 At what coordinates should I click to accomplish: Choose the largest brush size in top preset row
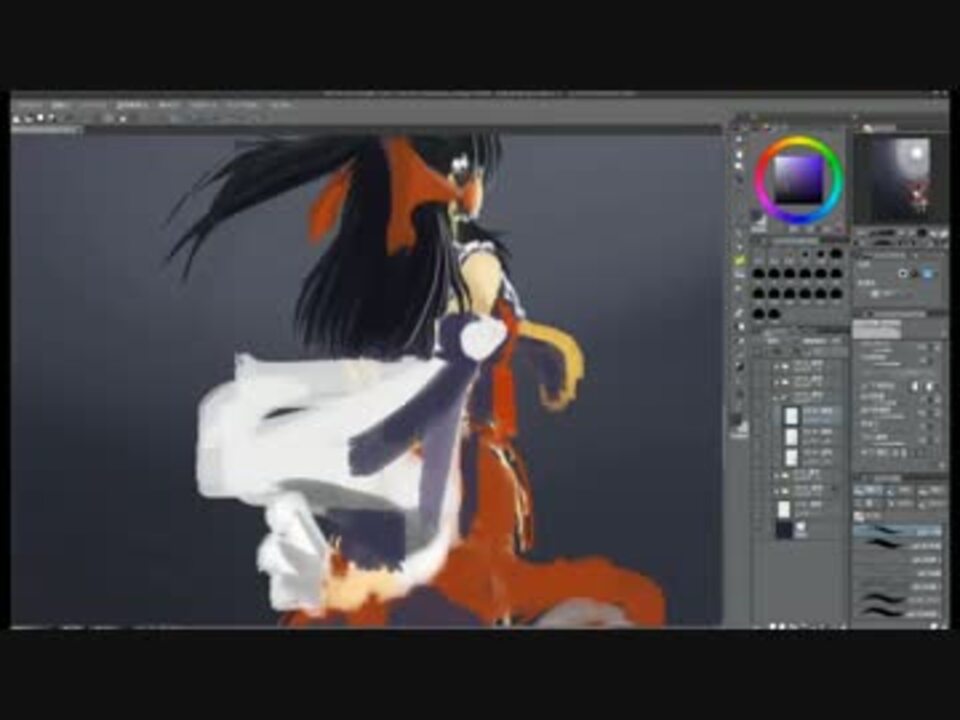836,253
